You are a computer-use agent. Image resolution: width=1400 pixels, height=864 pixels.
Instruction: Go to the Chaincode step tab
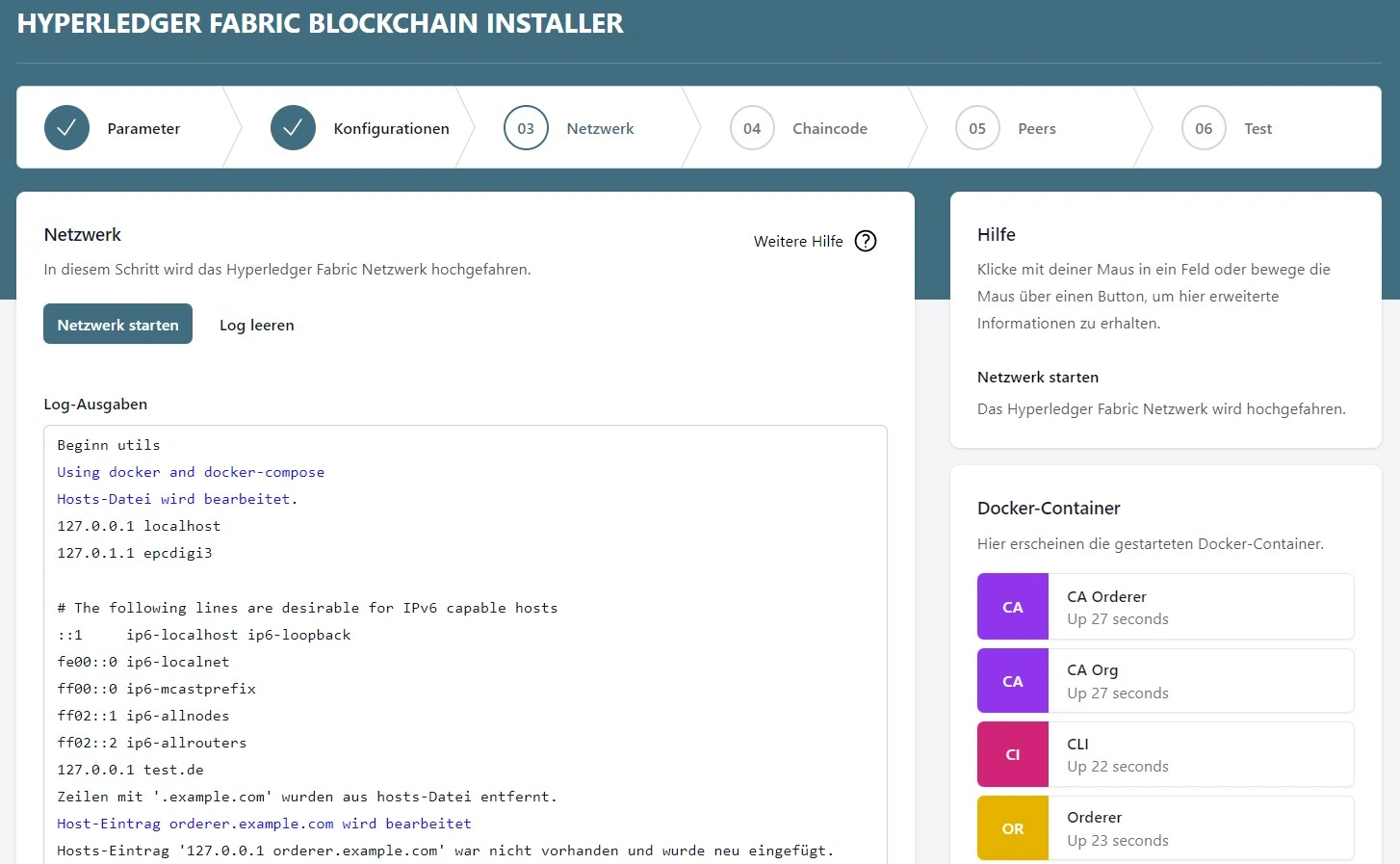829,128
